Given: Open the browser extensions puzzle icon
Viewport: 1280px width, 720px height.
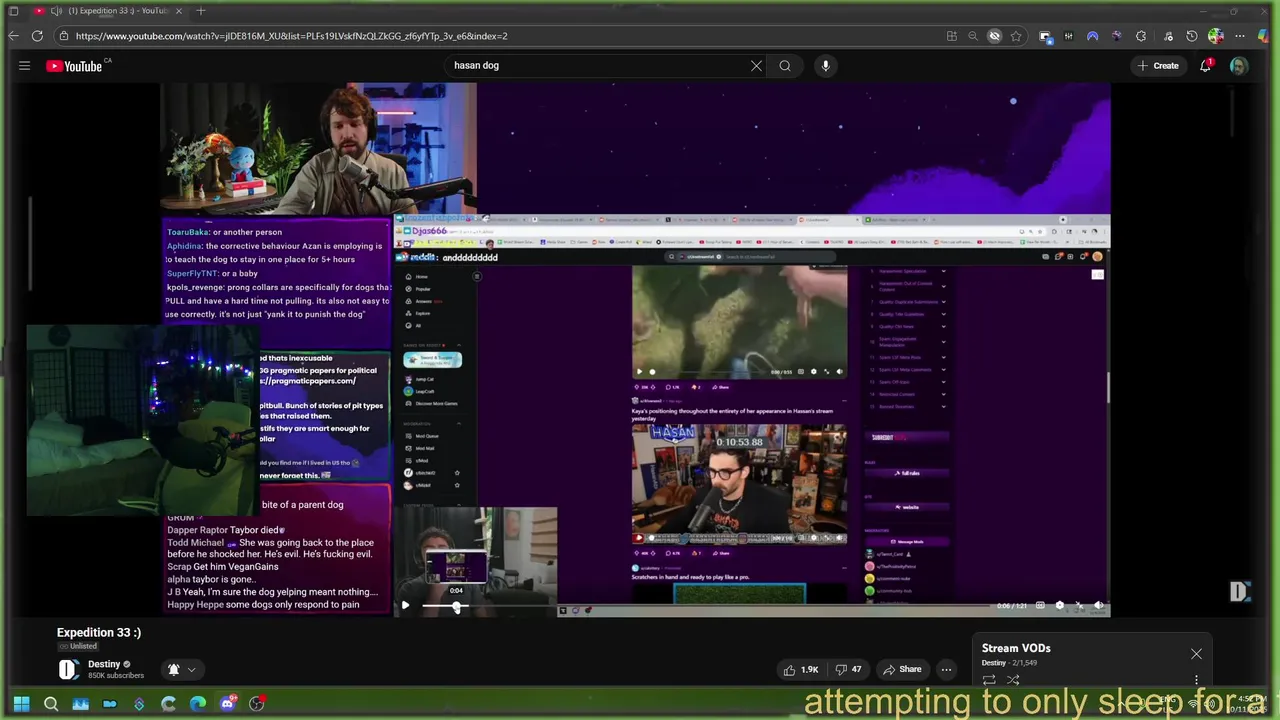Looking at the screenshot, I should (1141, 36).
